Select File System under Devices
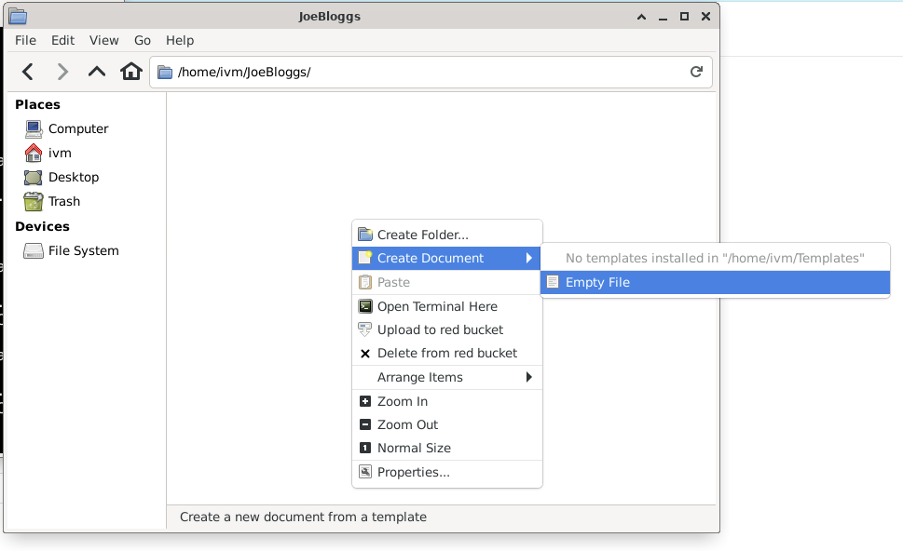Viewport: 904px width, 552px height. [x=83, y=251]
